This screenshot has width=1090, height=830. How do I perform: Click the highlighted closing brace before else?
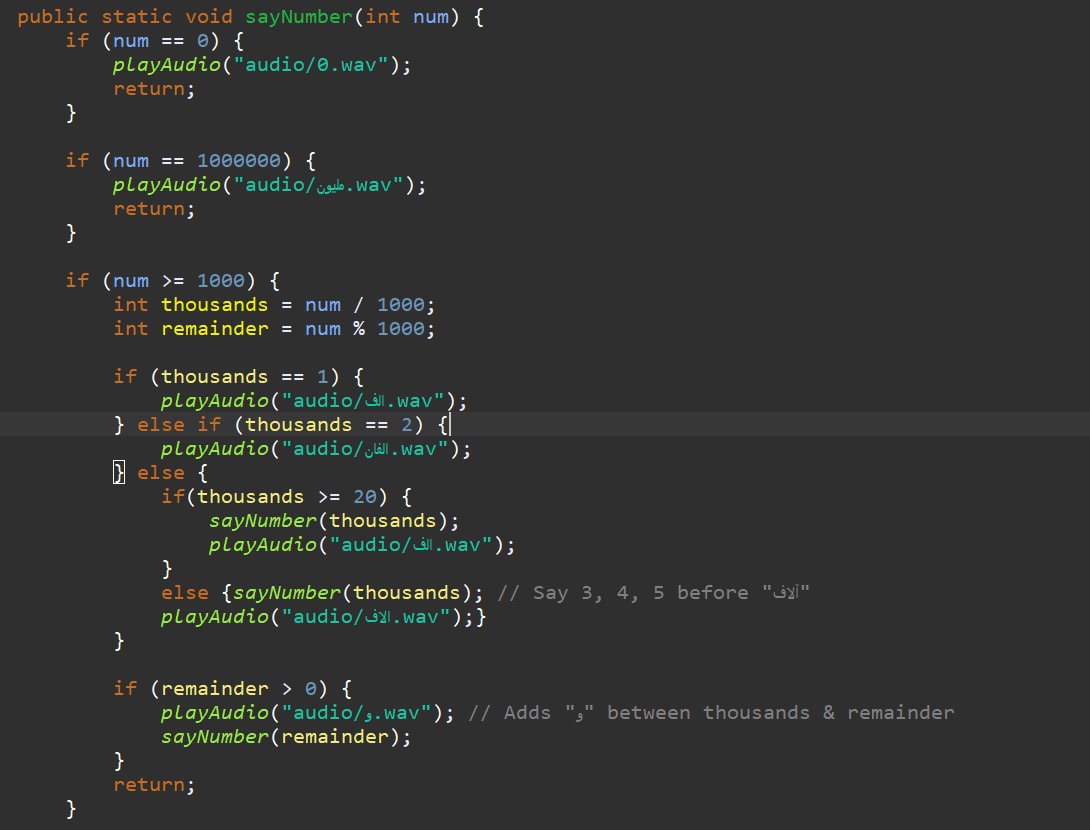click(118, 473)
